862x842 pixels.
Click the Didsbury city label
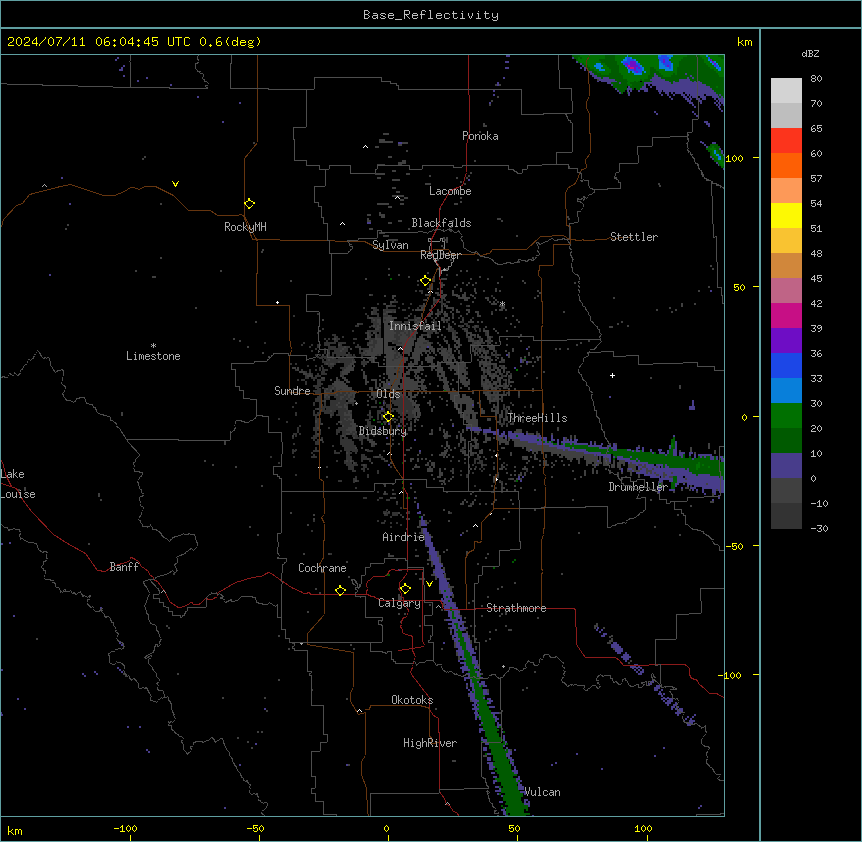tap(383, 431)
